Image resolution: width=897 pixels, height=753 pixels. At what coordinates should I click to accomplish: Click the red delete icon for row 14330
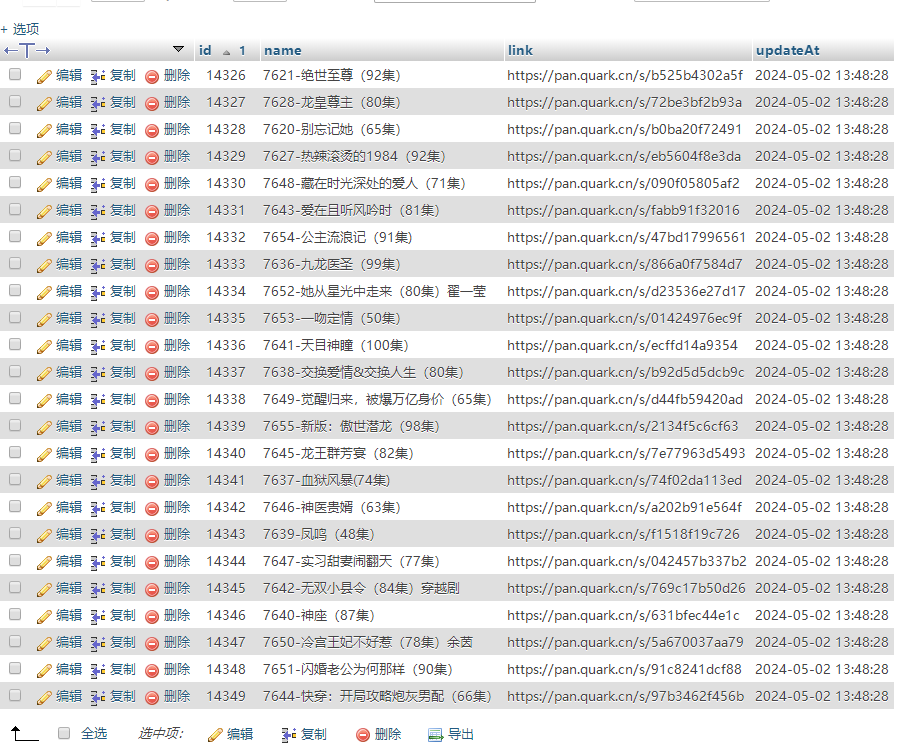click(152, 184)
